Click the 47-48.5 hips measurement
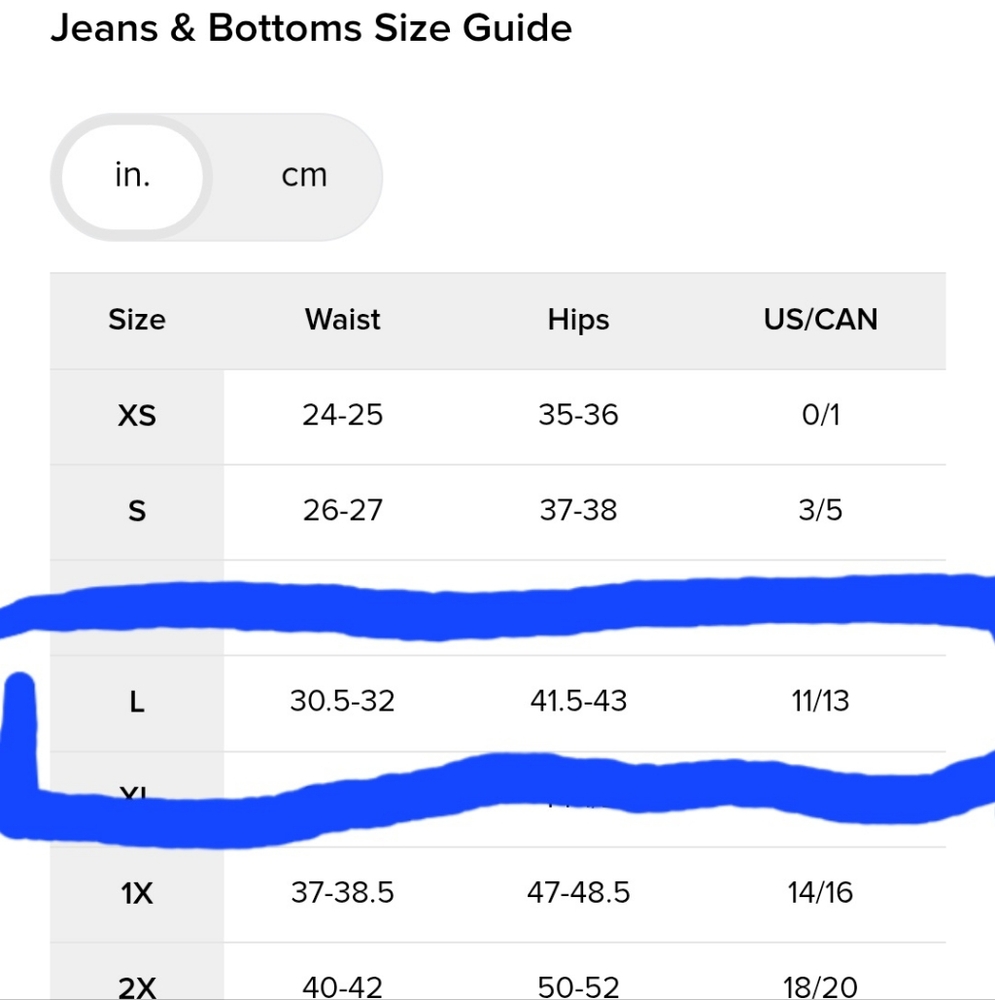The image size is (995, 1000). point(578,892)
